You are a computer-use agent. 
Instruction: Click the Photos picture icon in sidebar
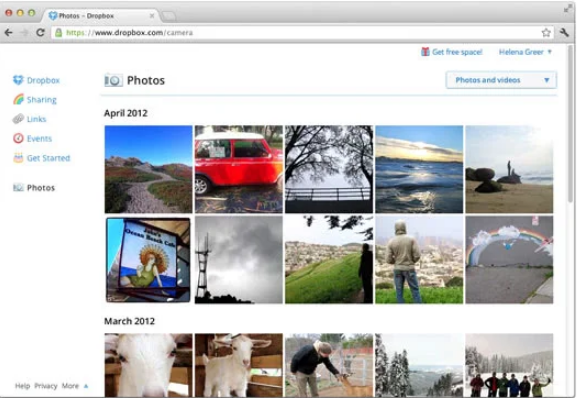tap(18, 188)
